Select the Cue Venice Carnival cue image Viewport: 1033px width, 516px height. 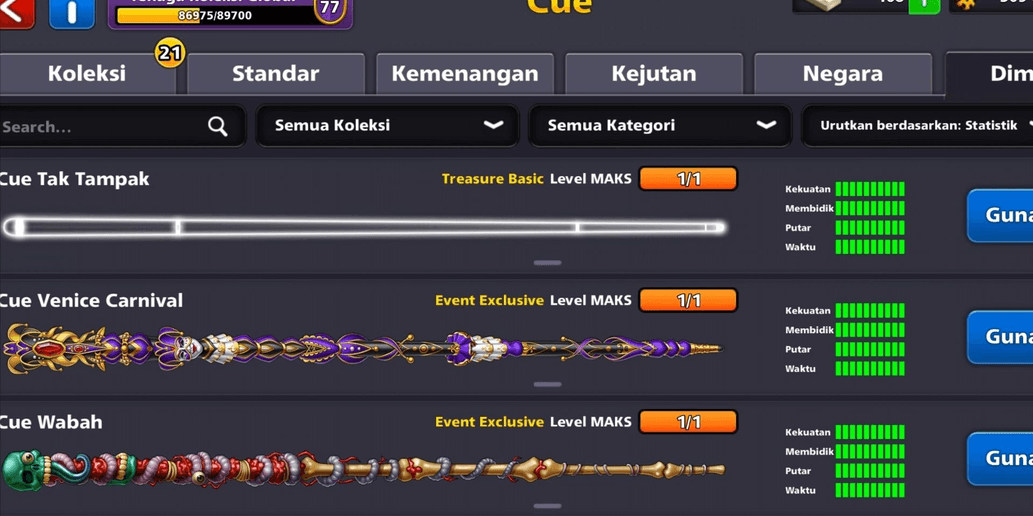coord(364,347)
